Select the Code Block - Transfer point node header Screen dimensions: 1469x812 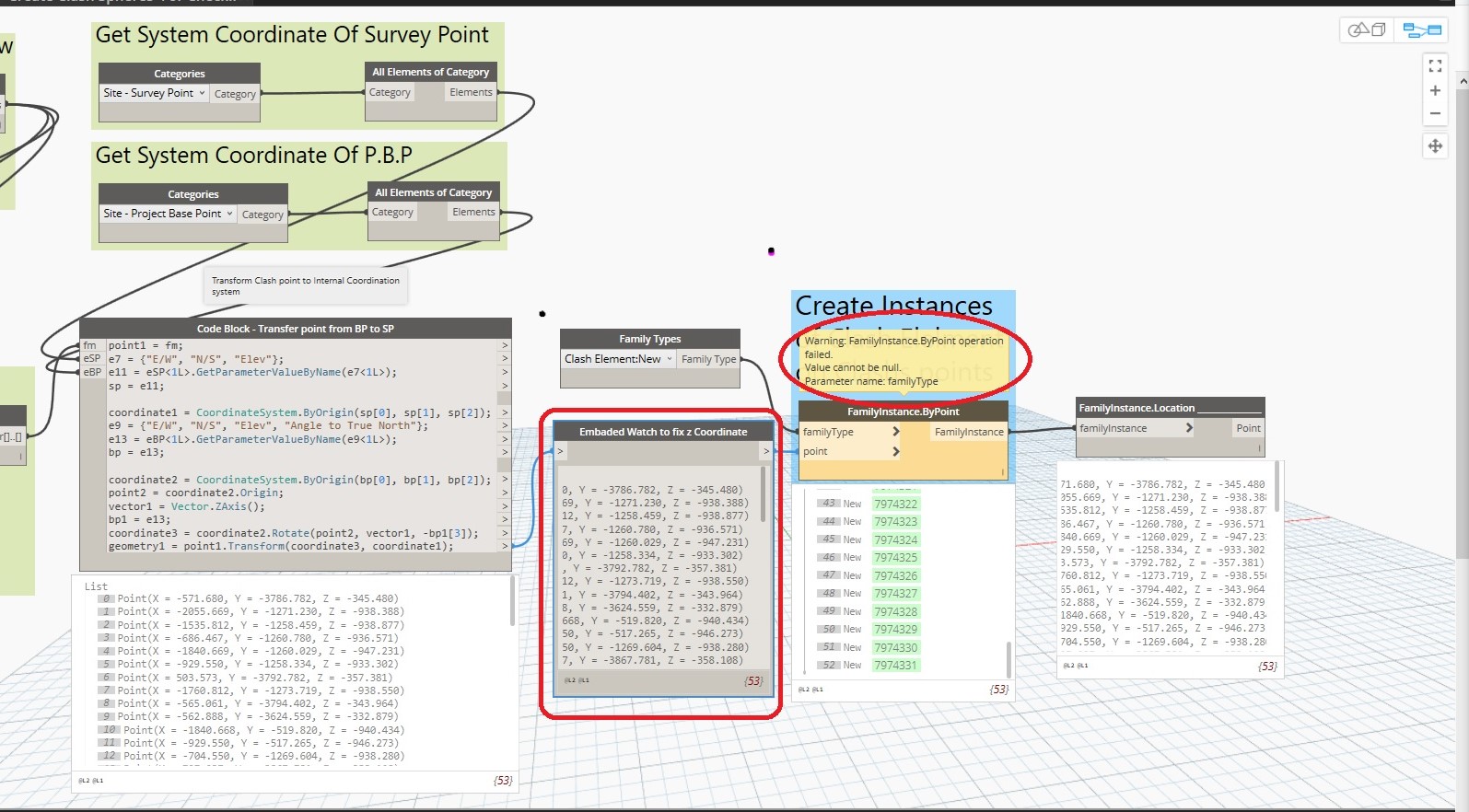click(x=296, y=329)
